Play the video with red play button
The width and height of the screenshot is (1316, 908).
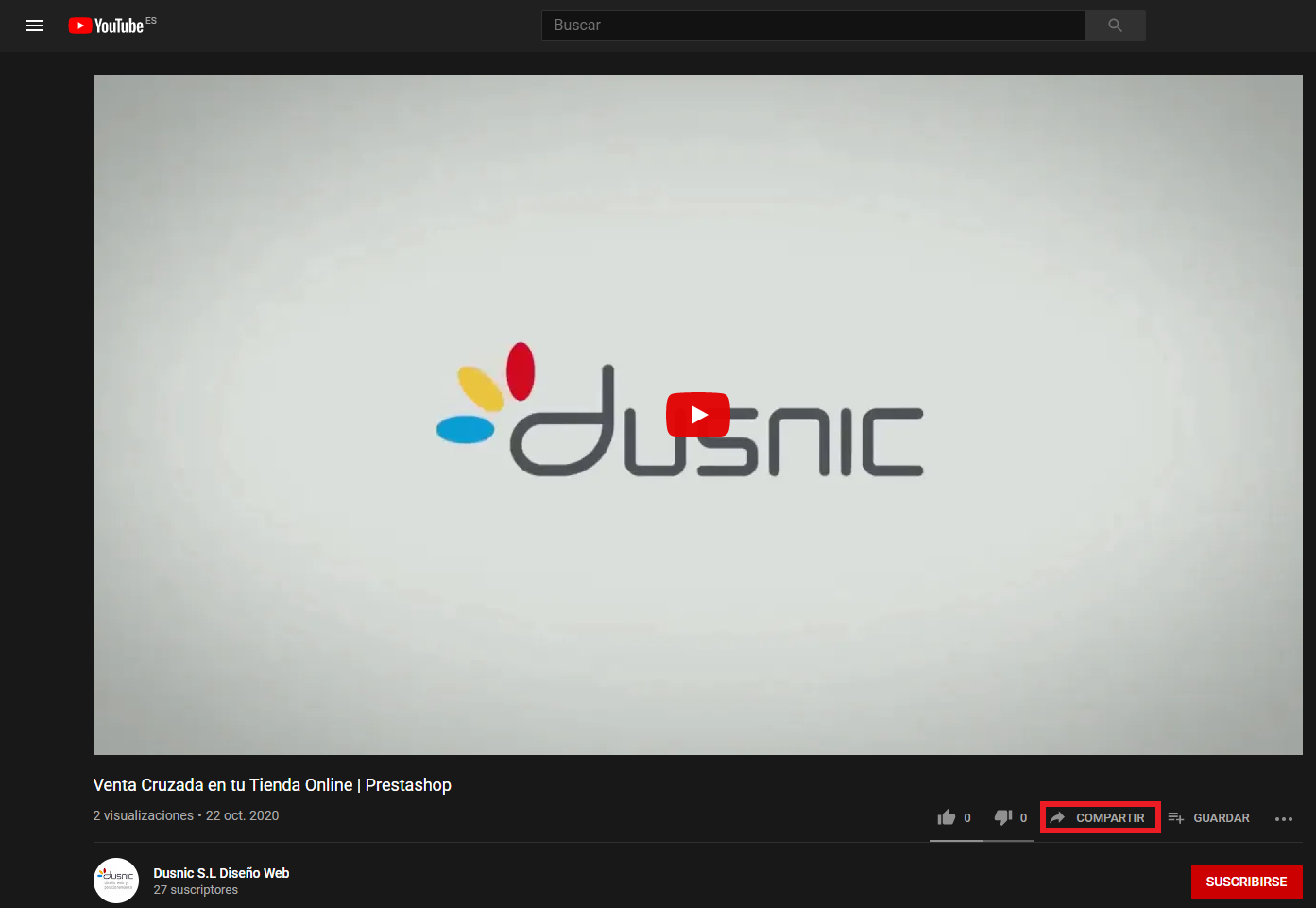pyautogui.click(x=698, y=415)
